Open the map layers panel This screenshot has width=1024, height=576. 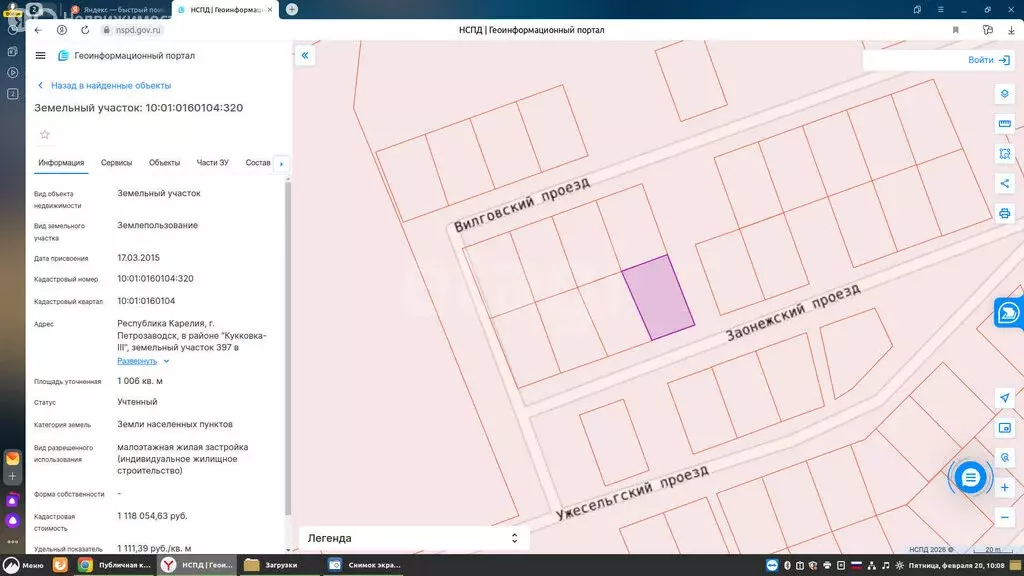click(1004, 94)
